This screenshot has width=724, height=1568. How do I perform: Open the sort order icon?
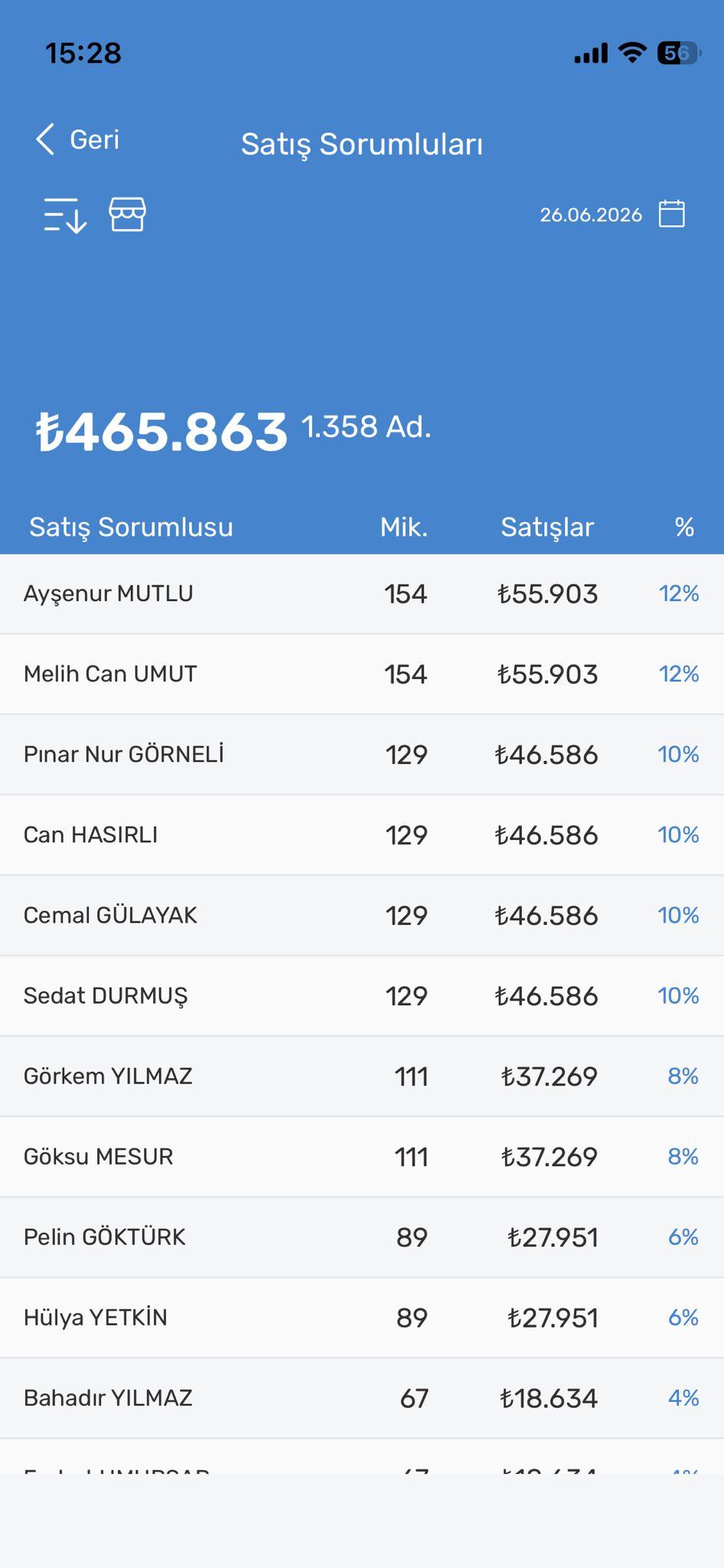coord(65,215)
